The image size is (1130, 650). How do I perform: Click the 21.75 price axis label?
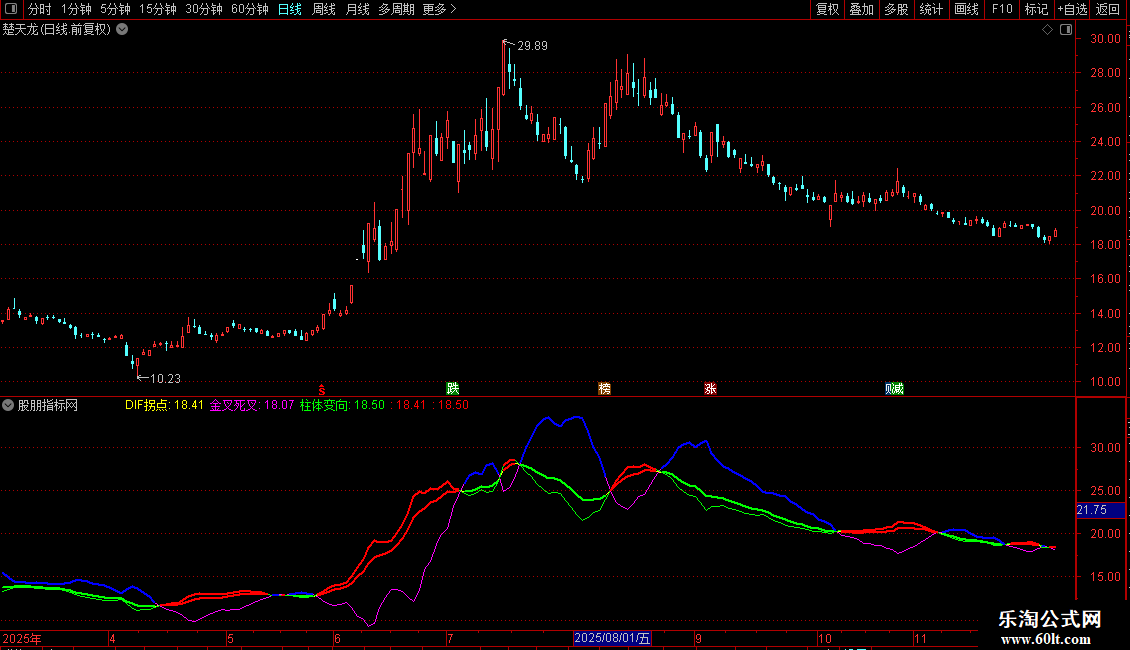(1092, 510)
